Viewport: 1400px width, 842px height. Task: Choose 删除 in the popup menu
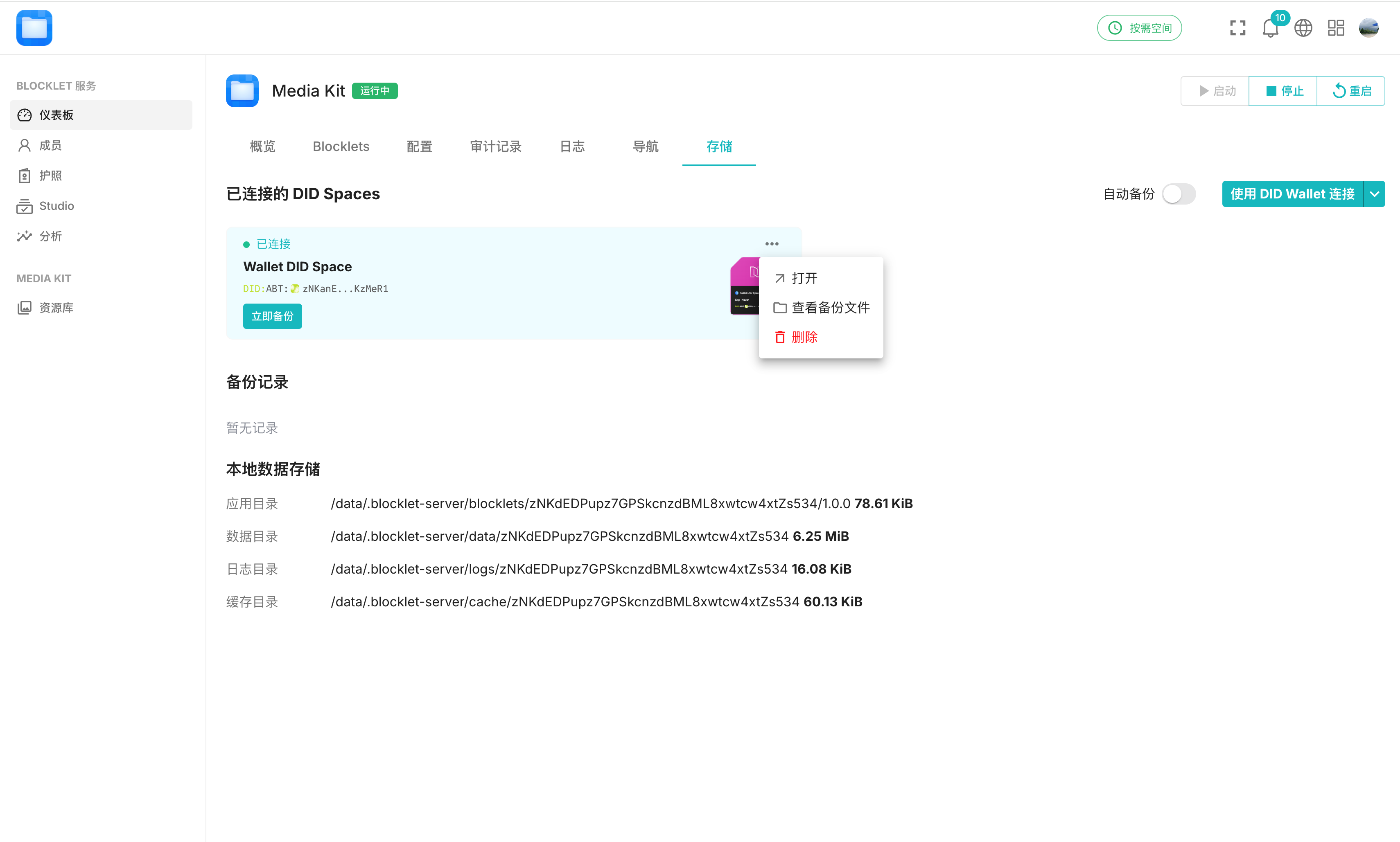click(804, 337)
